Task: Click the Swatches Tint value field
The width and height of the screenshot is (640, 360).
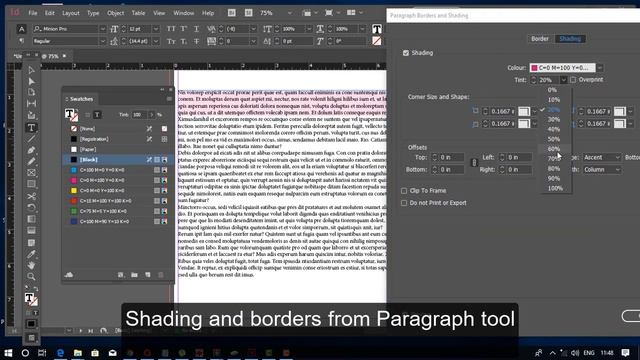Action: pos(139,115)
